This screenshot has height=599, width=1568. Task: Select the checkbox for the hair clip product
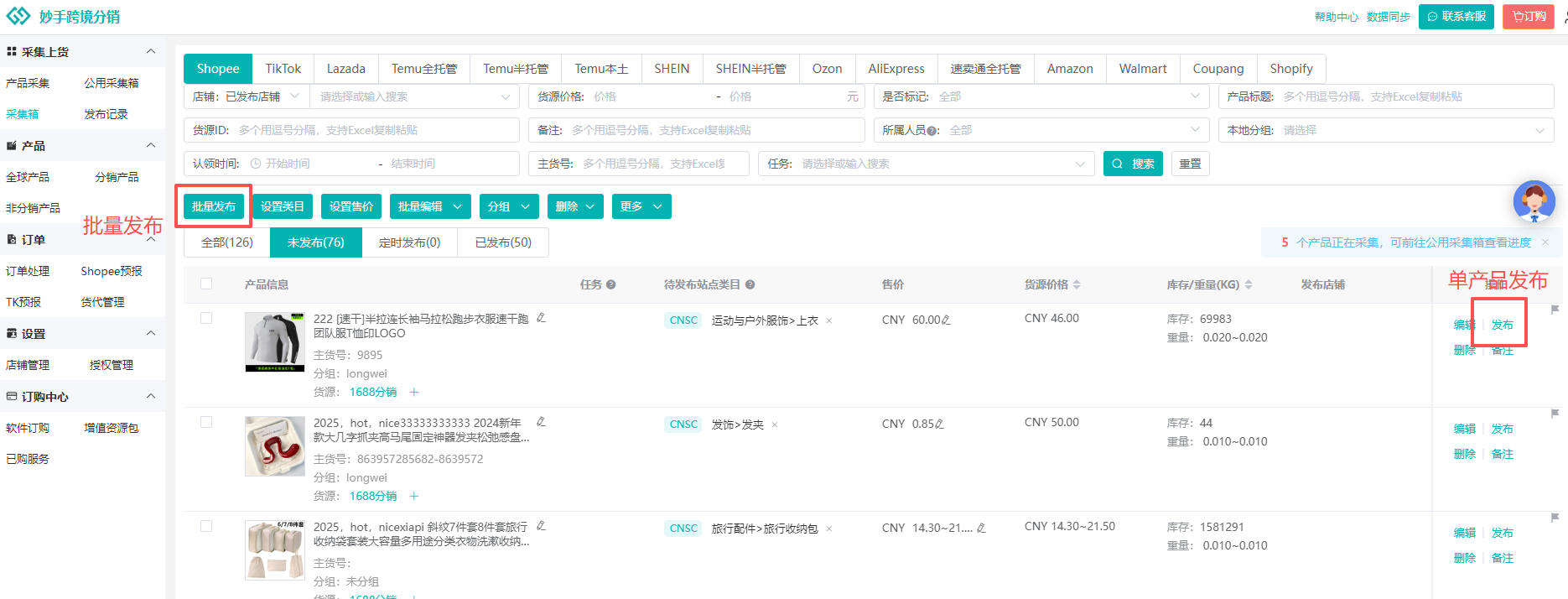[x=206, y=423]
